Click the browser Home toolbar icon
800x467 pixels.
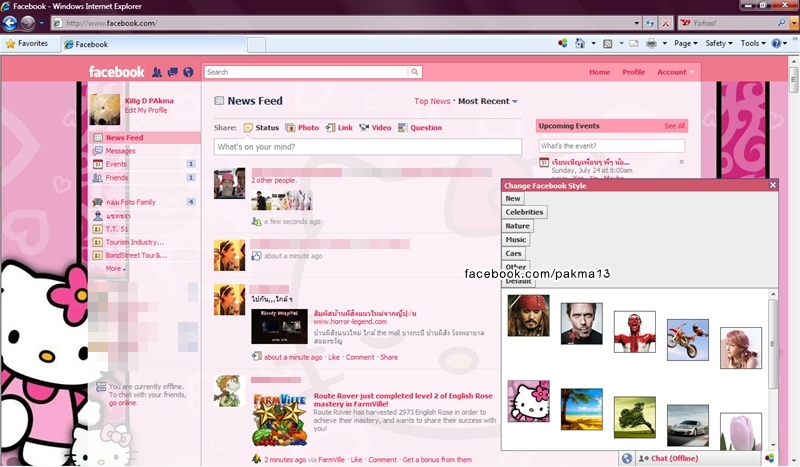point(580,43)
